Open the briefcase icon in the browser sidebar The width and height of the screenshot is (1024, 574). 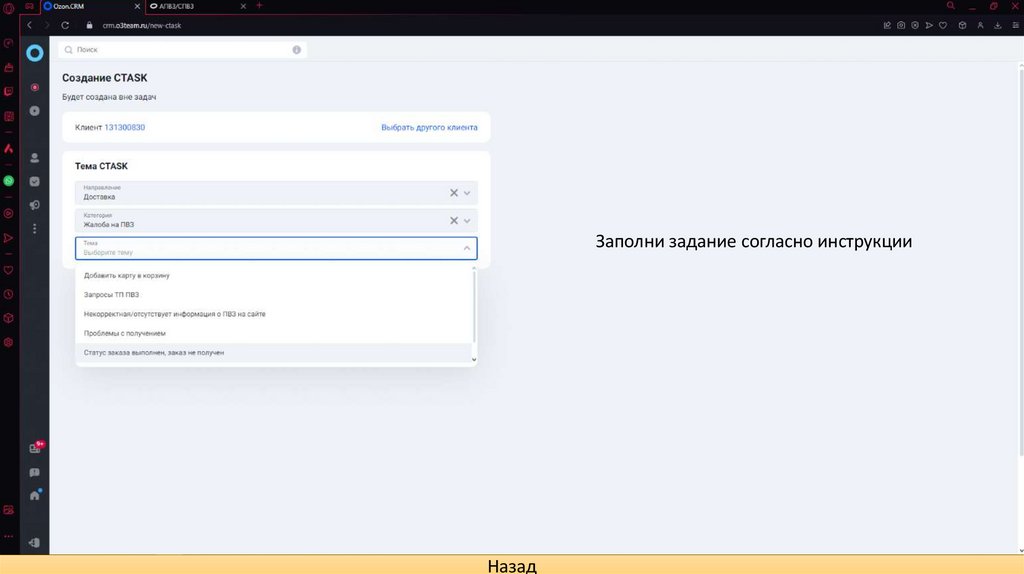(8, 68)
